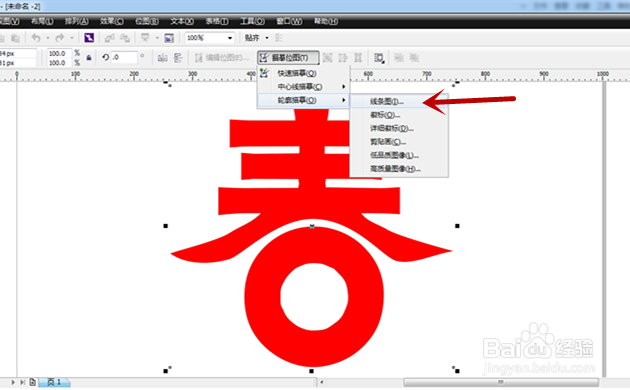Image resolution: width=630 pixels, height=390 pixels.
Task: Open the 排列(A) menu
Action: click(x=76, y=21)
